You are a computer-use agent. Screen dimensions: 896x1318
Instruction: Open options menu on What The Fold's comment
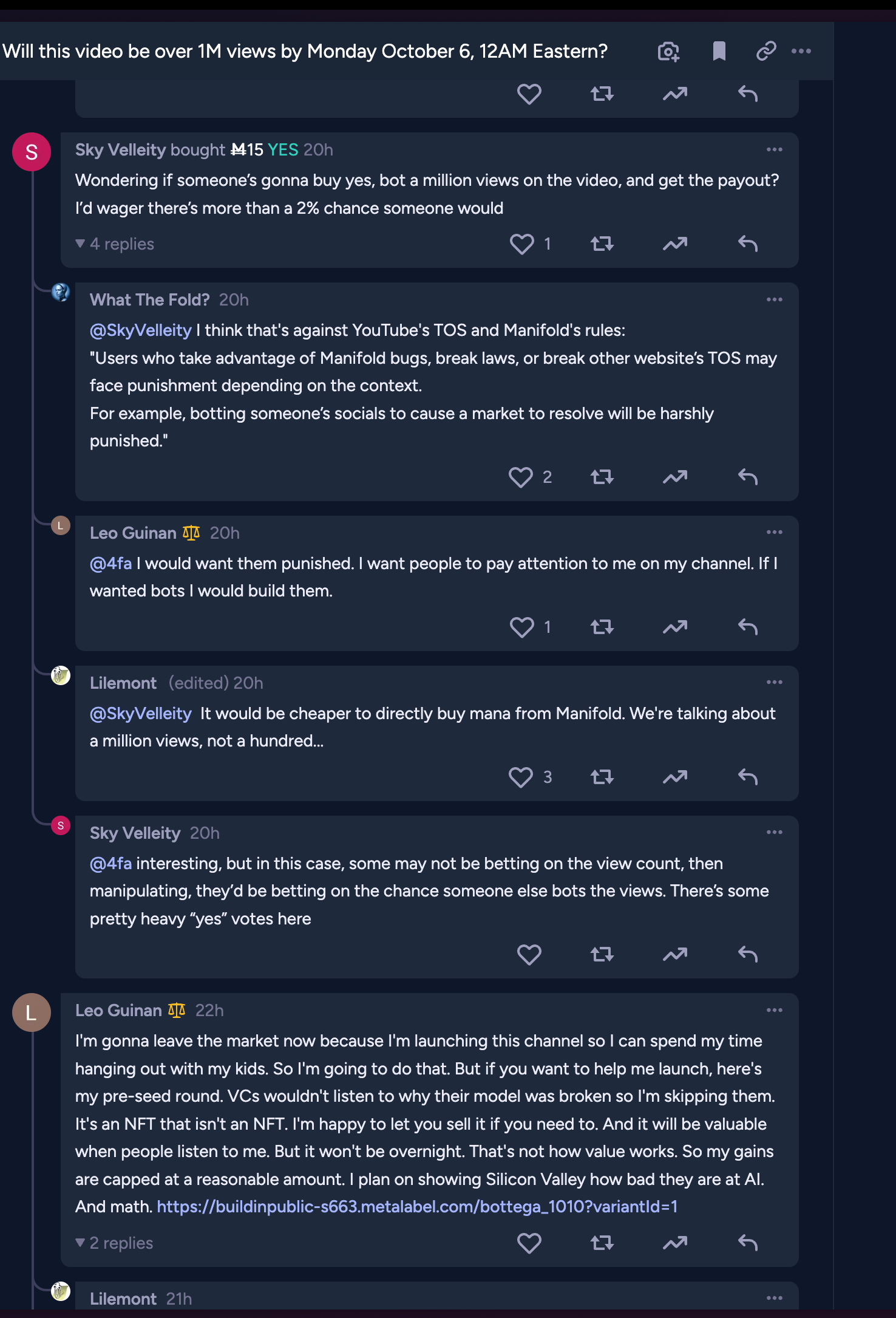pos(774,299)
